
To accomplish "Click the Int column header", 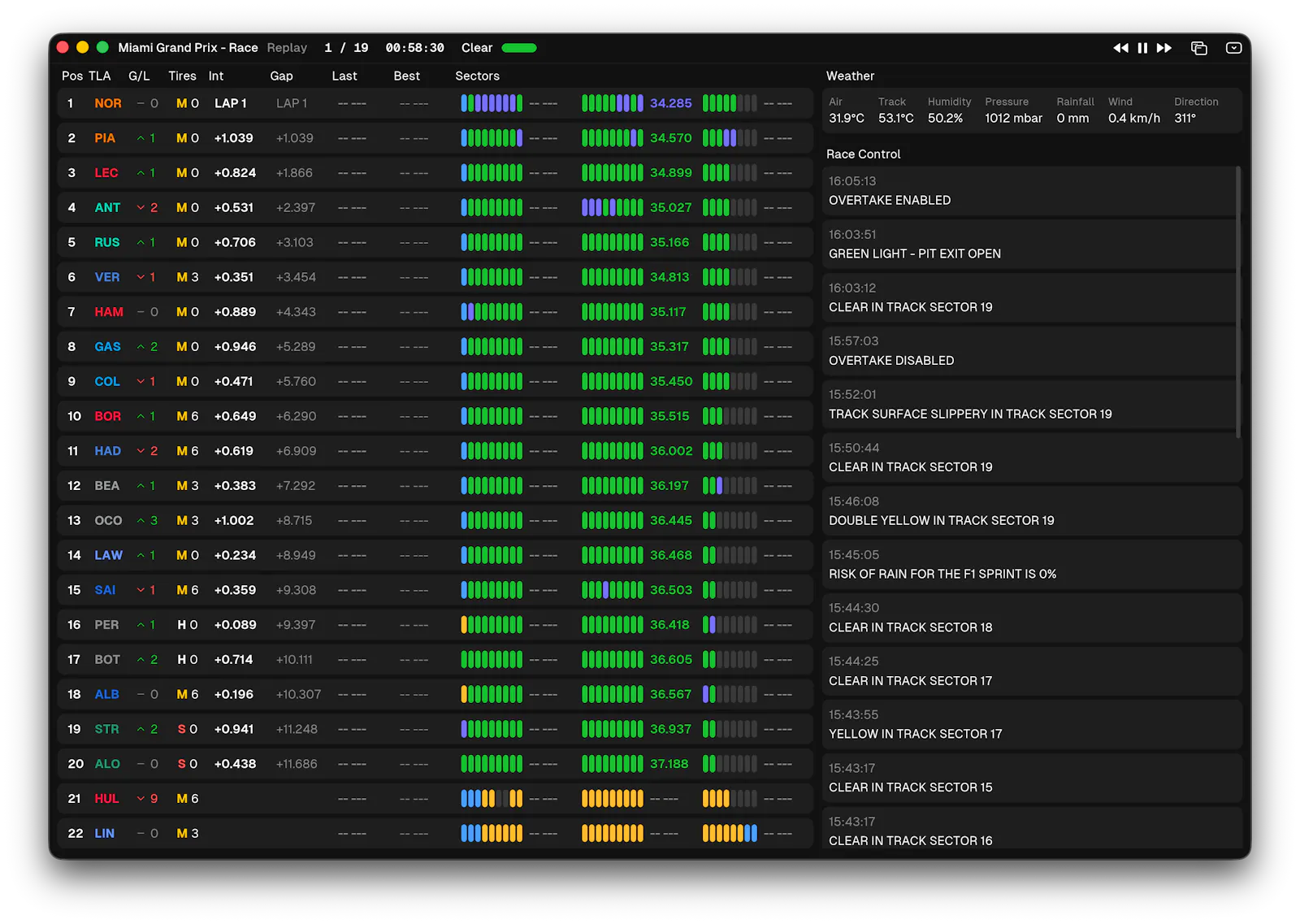I will pos(216,76).
